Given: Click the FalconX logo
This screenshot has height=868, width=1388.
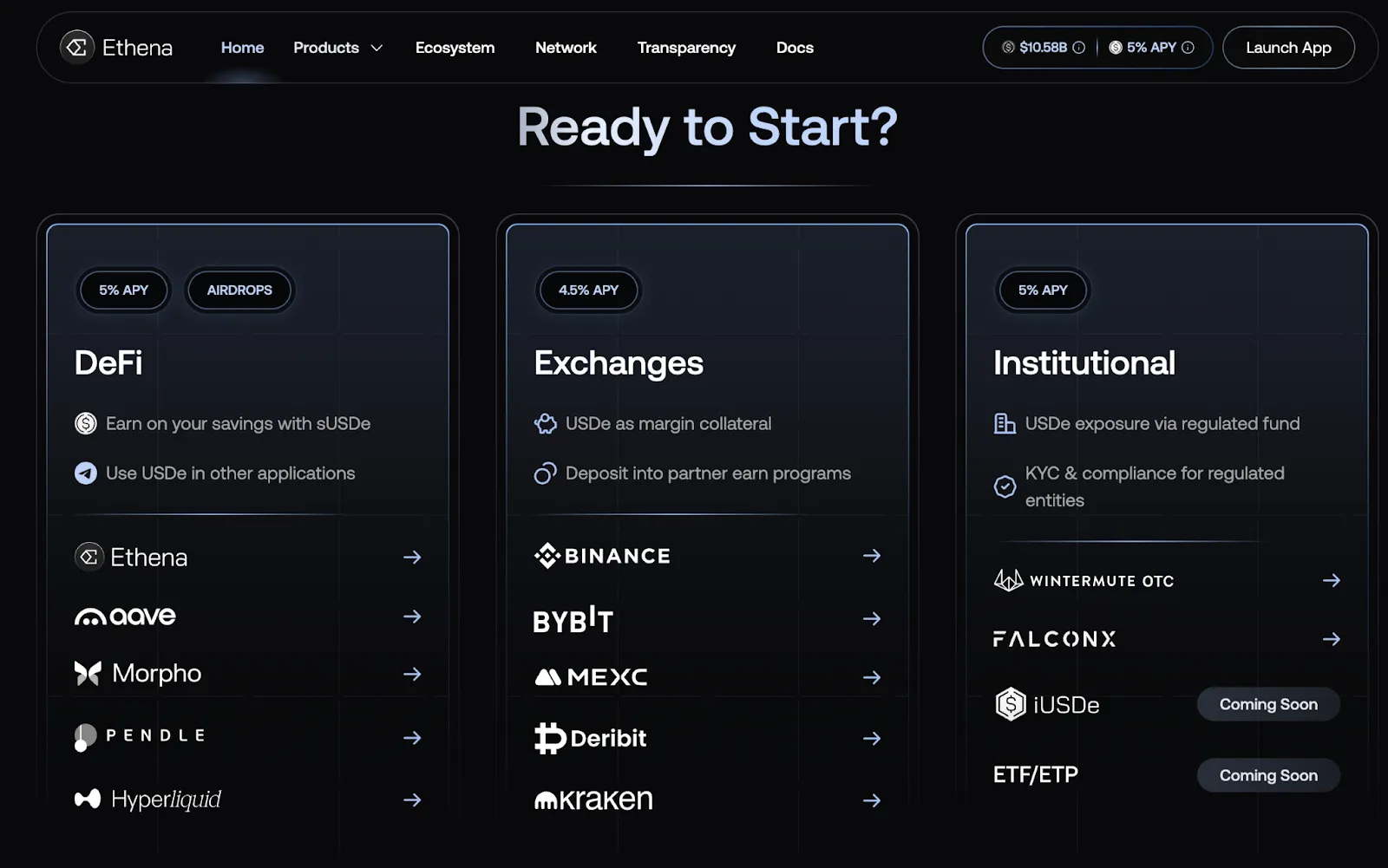Looking at the screenshot, I should point(1054,639).
